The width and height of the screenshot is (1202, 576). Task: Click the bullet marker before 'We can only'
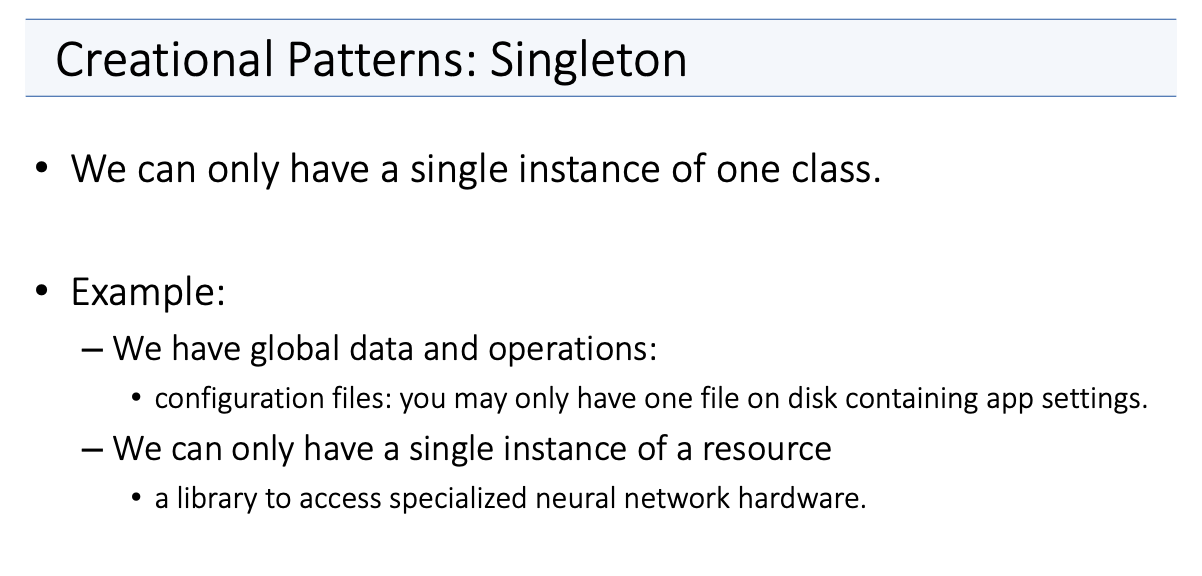click(41, 168)
